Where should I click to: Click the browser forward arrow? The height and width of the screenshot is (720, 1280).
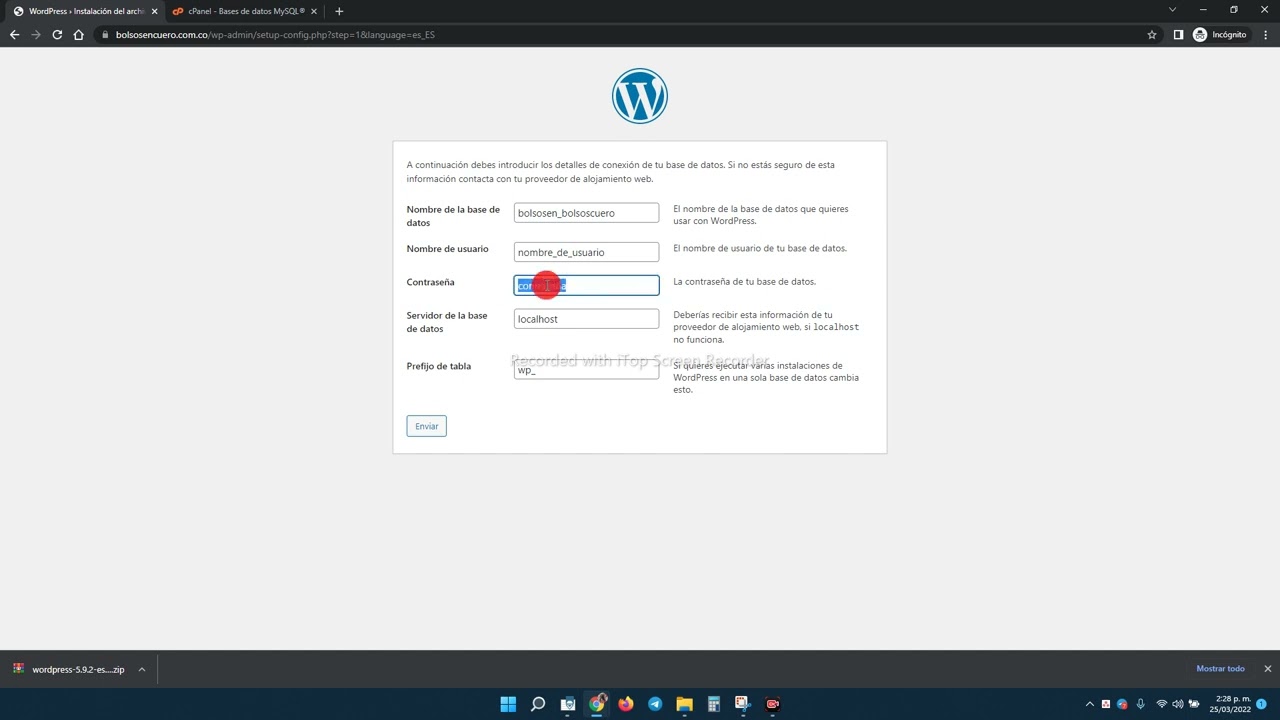36,34
